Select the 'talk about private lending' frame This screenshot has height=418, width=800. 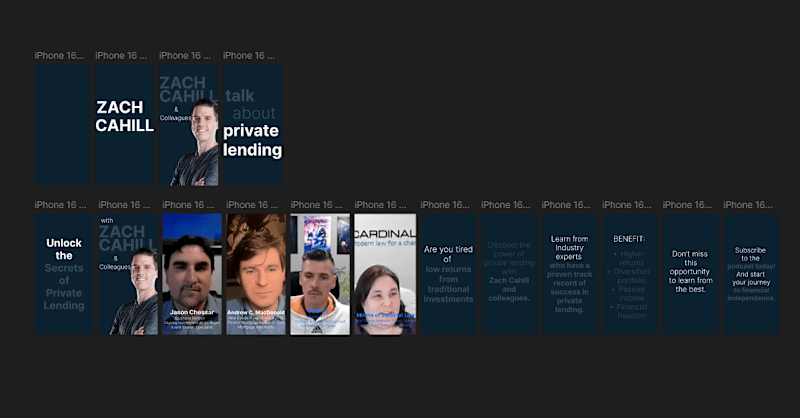[x=253, y=125]
